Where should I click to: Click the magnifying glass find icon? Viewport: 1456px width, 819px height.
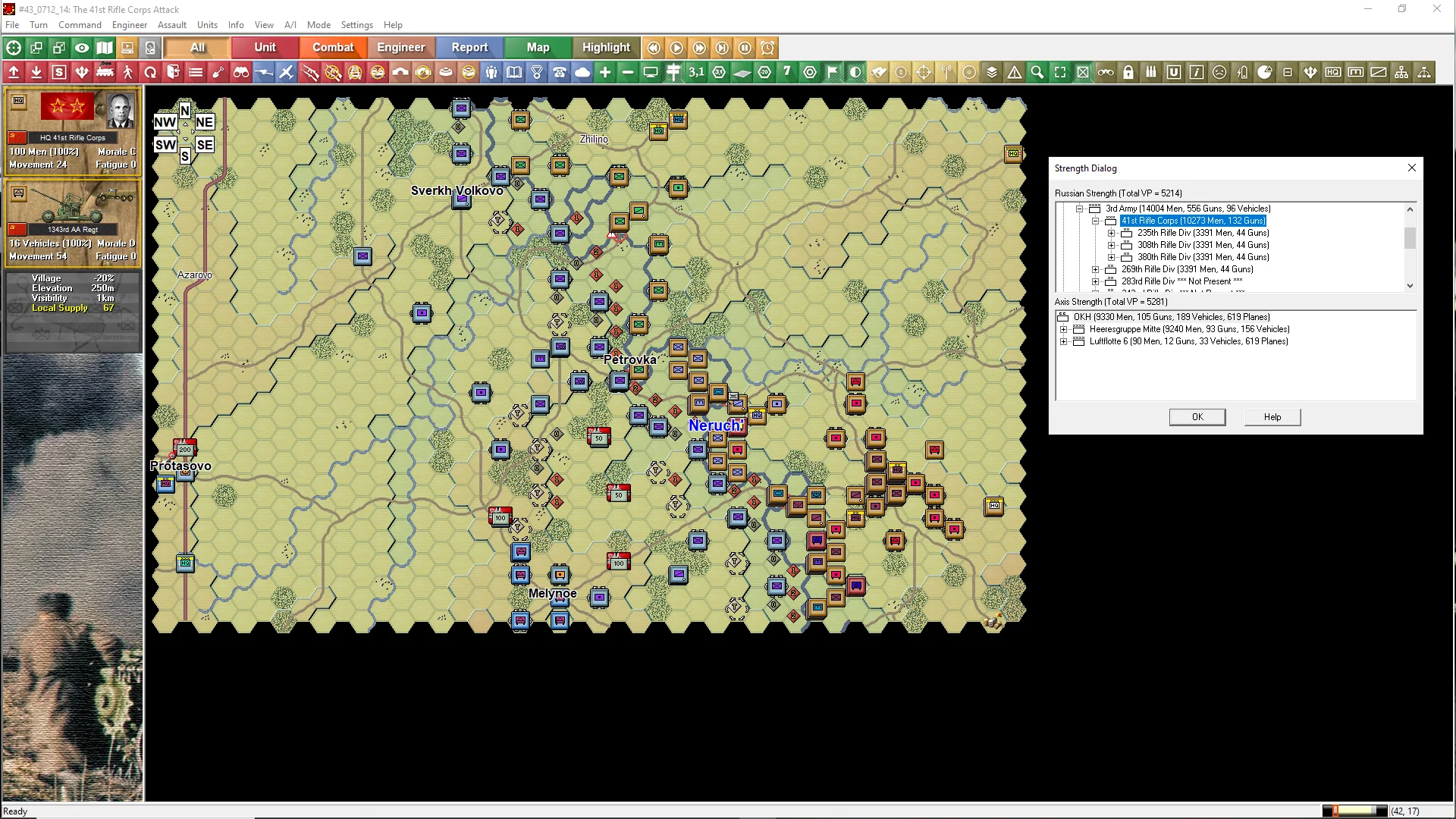pos(1037,72)
